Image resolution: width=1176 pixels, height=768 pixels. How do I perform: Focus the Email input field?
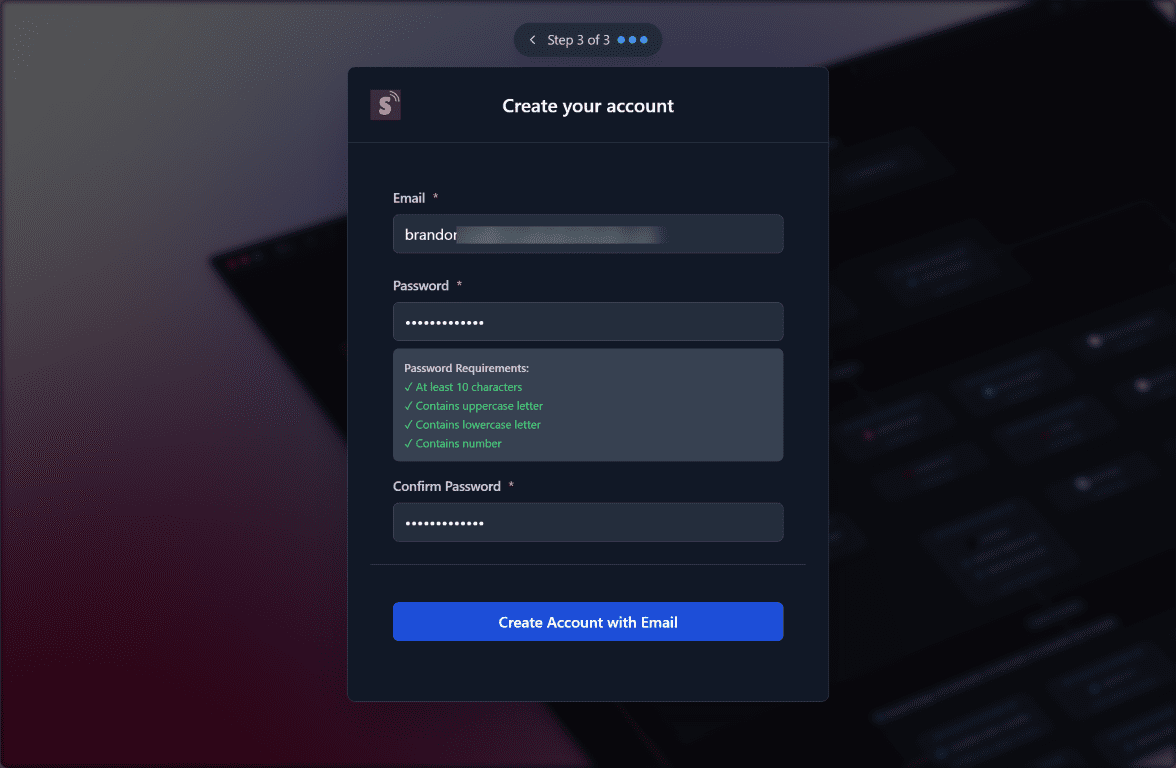(x=588, y=234)
